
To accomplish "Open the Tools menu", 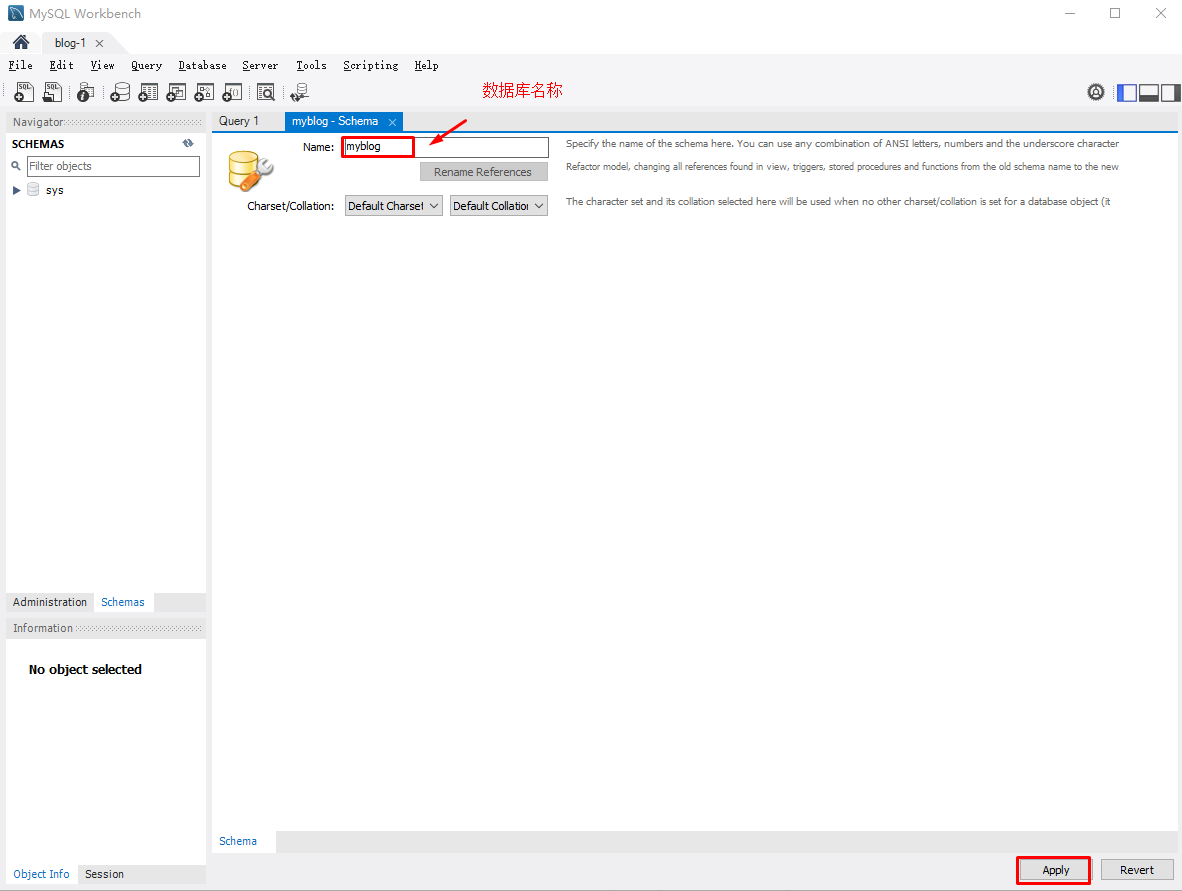I will pos(311,66).
